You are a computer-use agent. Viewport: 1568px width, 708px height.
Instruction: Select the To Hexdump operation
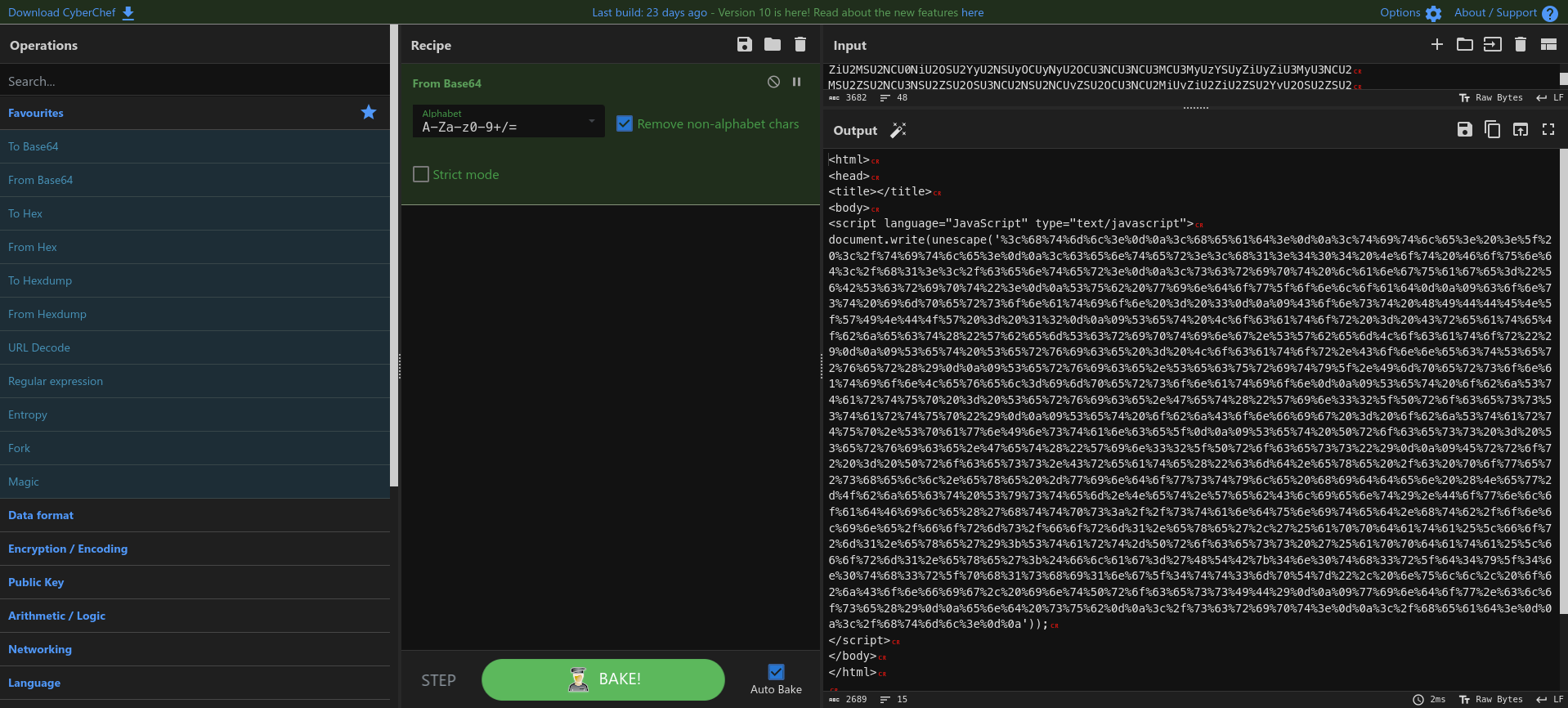(195, 280)
